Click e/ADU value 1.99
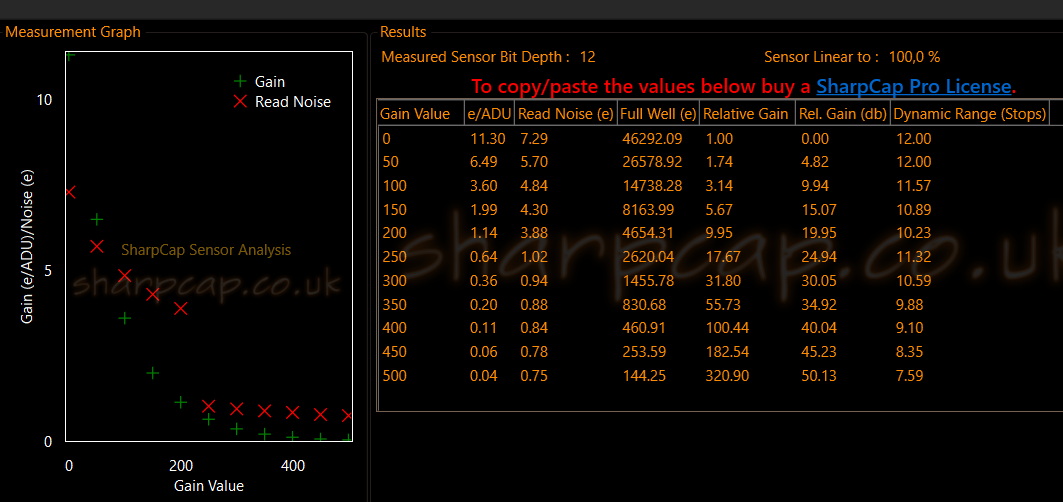The width and height of the screenshot is (1063, 502). pos(484,210)
